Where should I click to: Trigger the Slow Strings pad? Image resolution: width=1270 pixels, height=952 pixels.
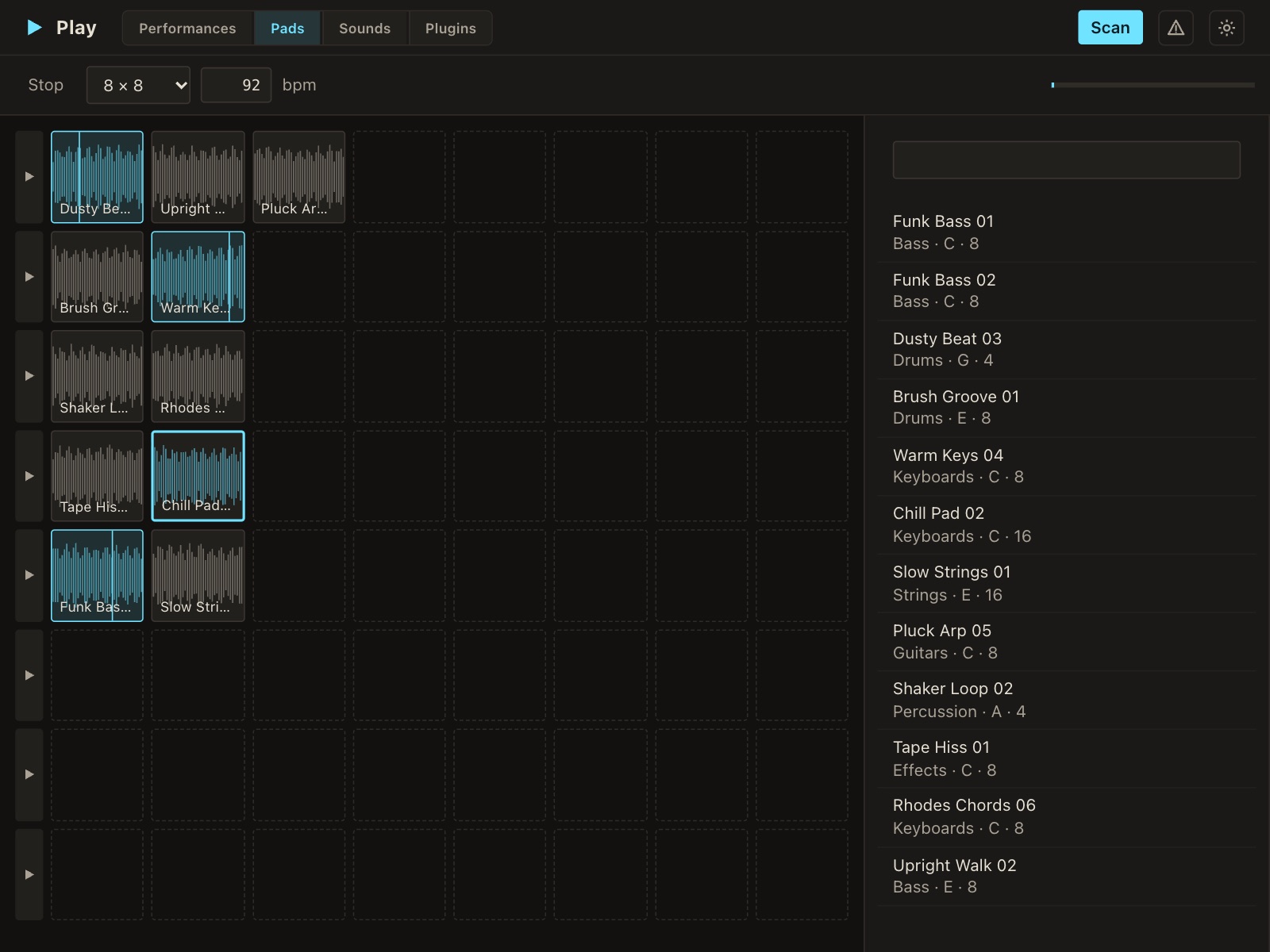point(198,575)
